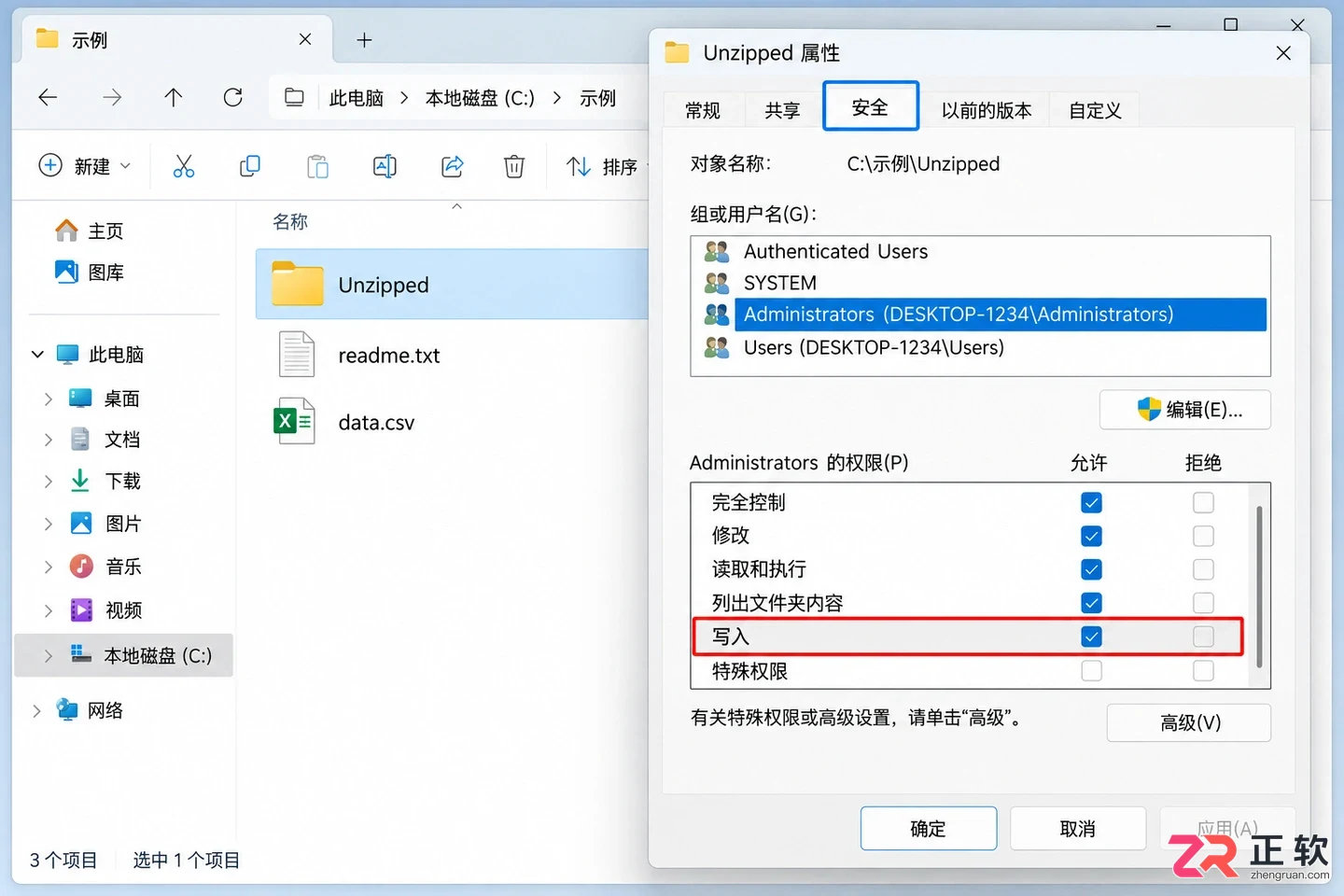Click the Share icon in toolbar
1344x896 pixels.
click(452, 166)
